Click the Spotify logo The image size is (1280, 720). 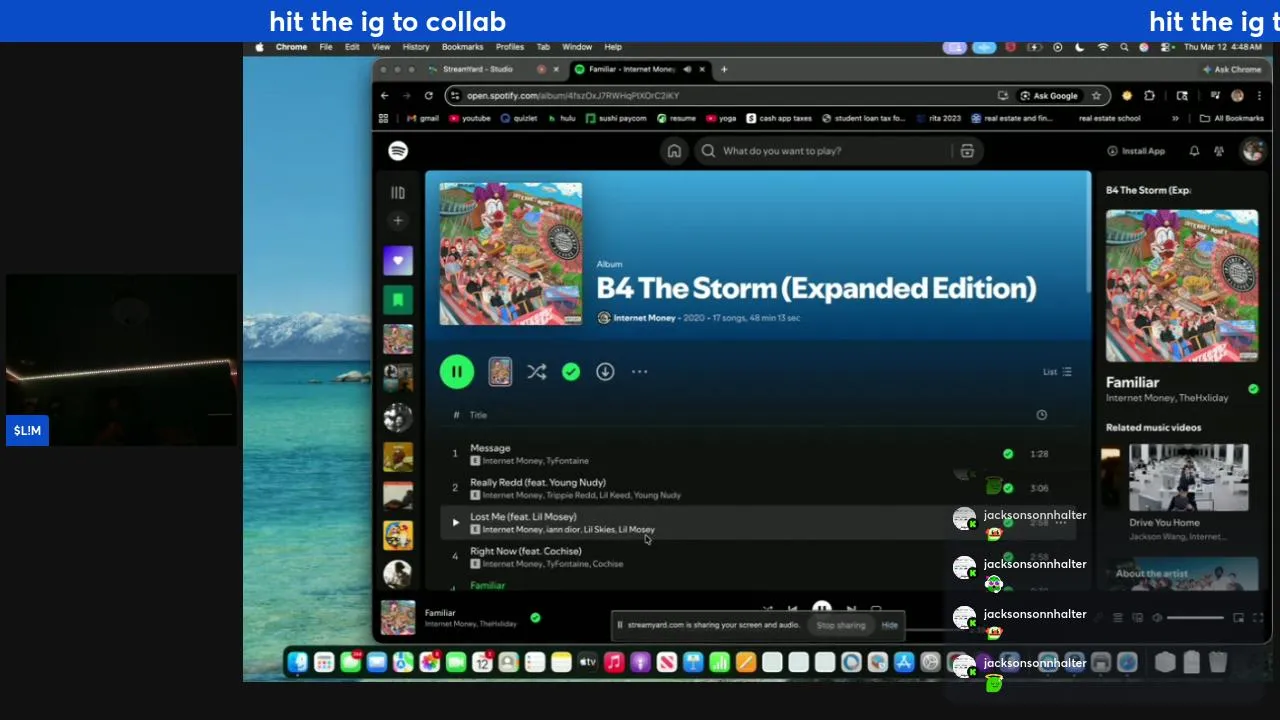pos(398,151)
